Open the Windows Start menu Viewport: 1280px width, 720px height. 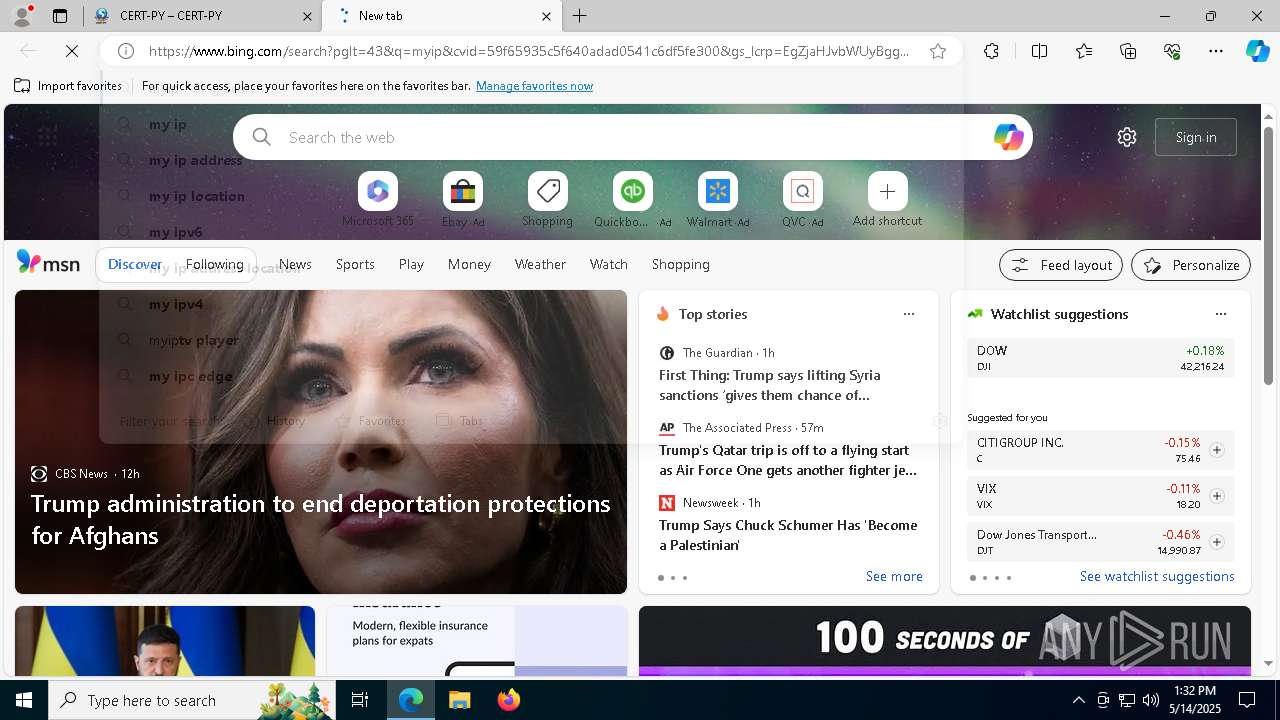pos(24,700)
